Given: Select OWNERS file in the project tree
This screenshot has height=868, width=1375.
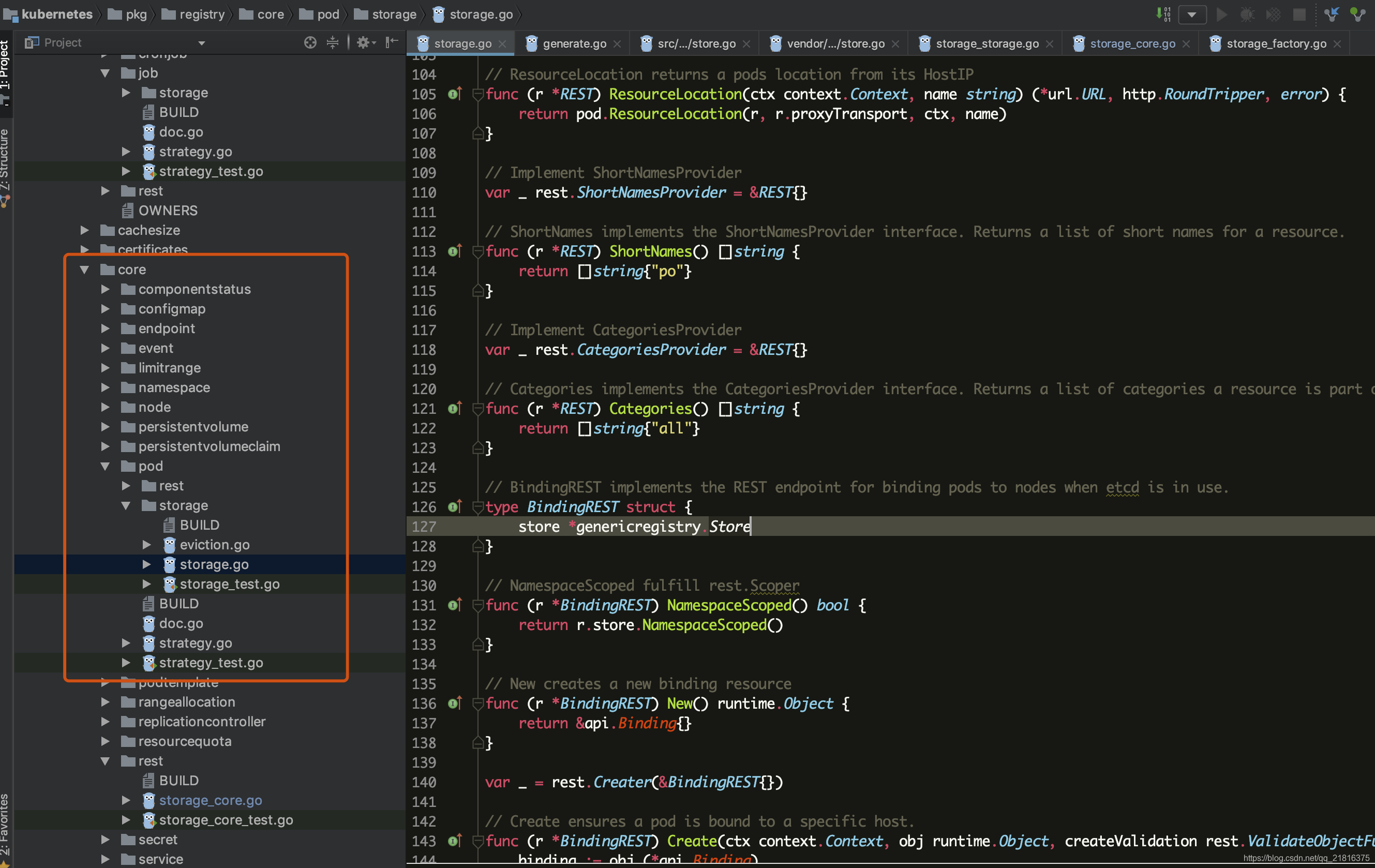Looking at the screenshot, I should click(167, 211).
